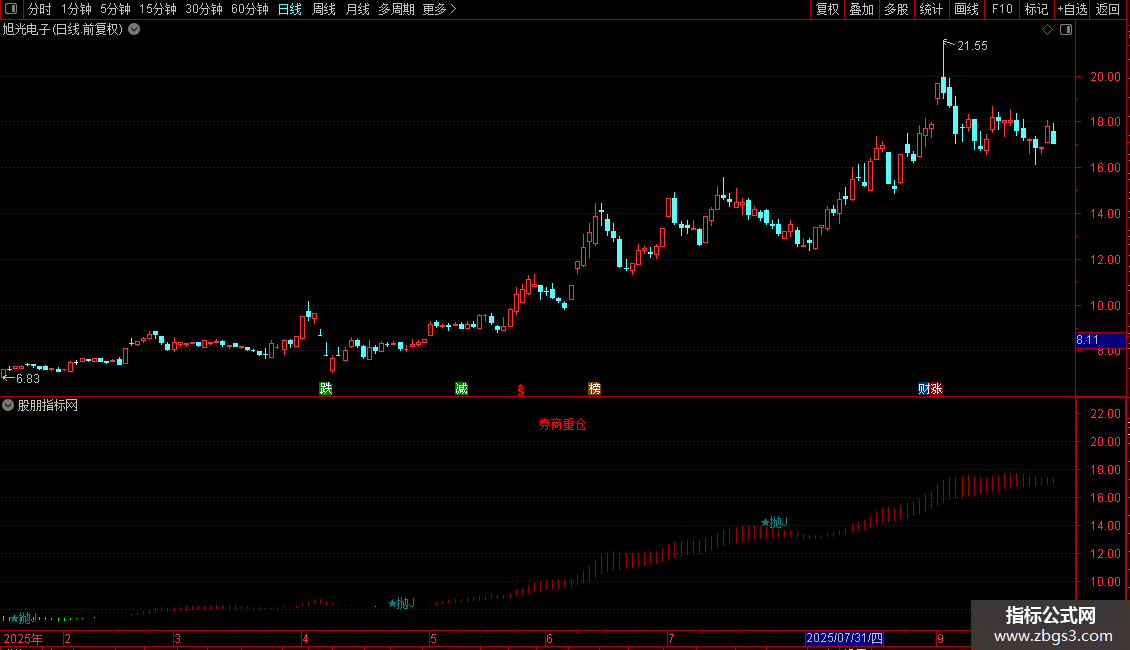The image size is (1130, 650).
Task: Open the 画线 drawing tools
Action: tap(966, 9)
